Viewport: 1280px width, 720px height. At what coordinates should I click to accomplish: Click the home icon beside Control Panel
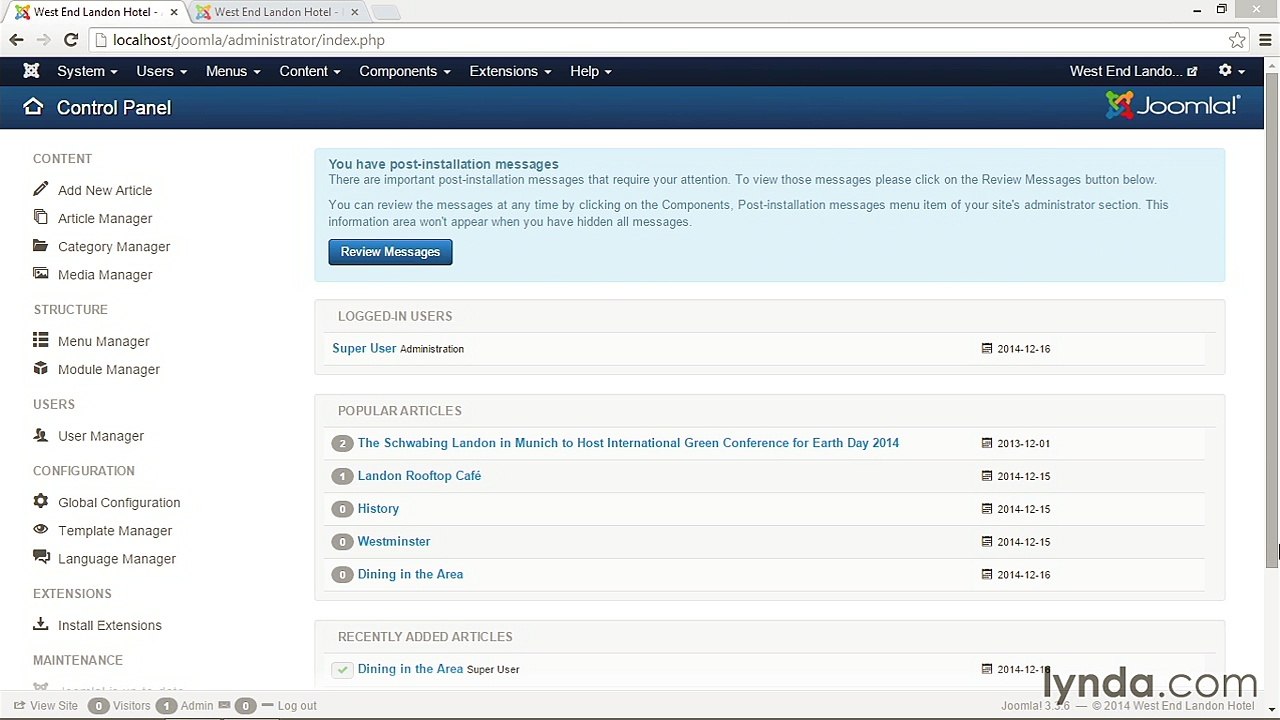(x=33, y=107)
